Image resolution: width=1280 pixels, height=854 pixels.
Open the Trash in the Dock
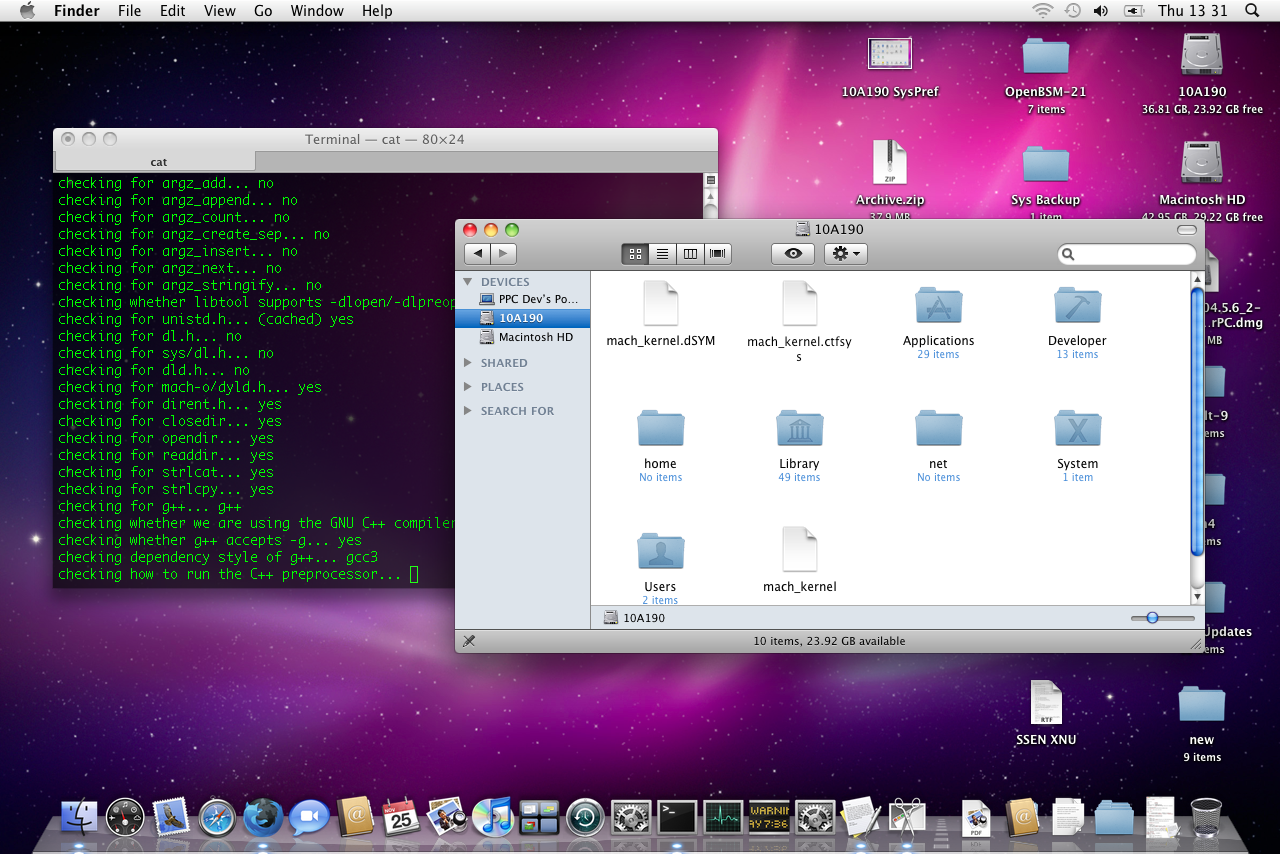(1206, 817)
